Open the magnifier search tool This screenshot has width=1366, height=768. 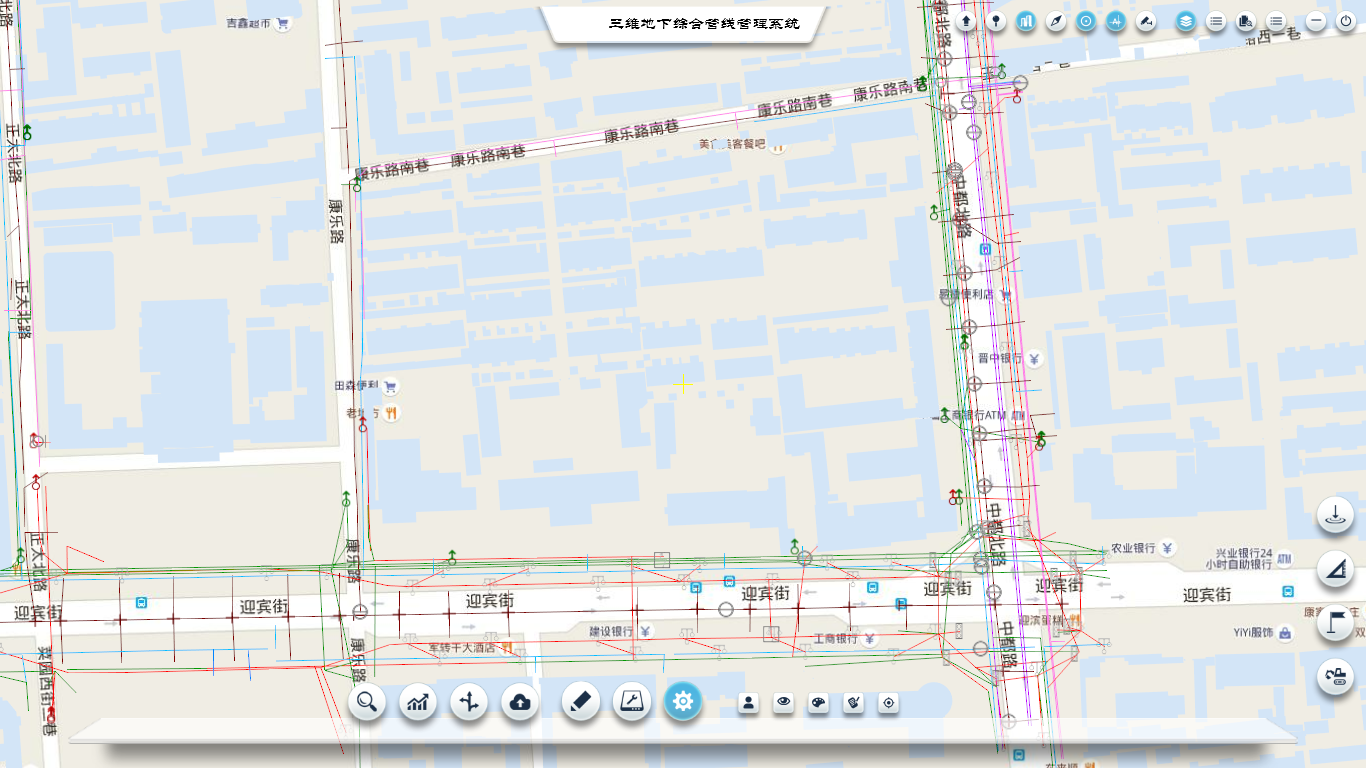[x=367, y=702]
